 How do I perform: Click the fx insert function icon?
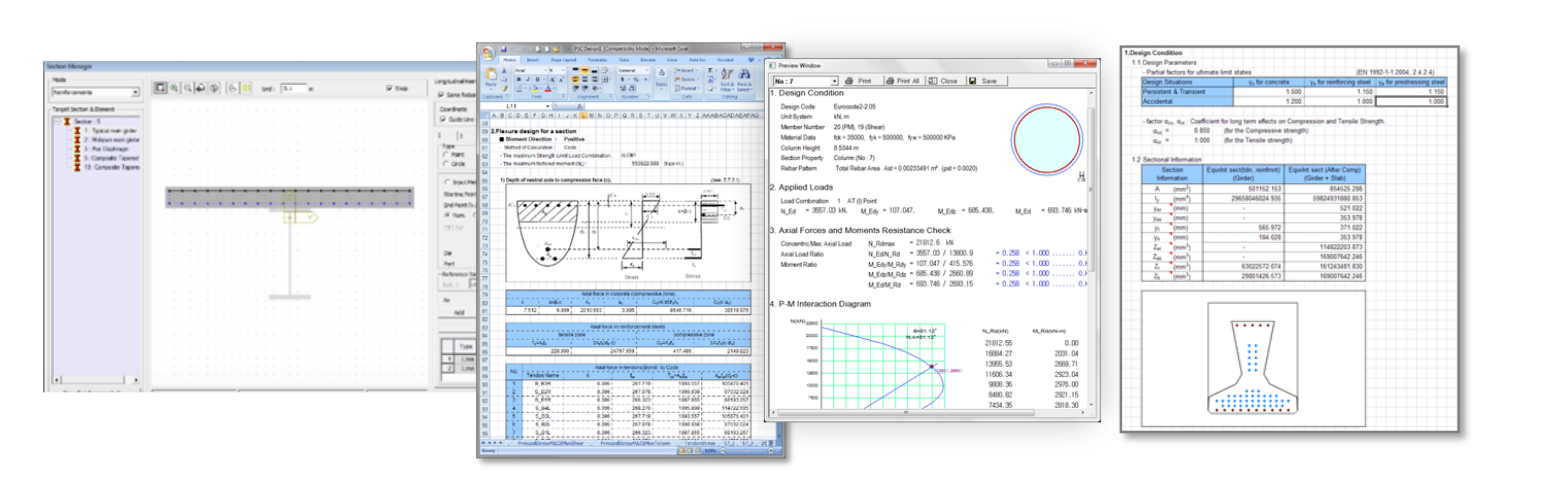pyautogui.click(x=580, y=106)
